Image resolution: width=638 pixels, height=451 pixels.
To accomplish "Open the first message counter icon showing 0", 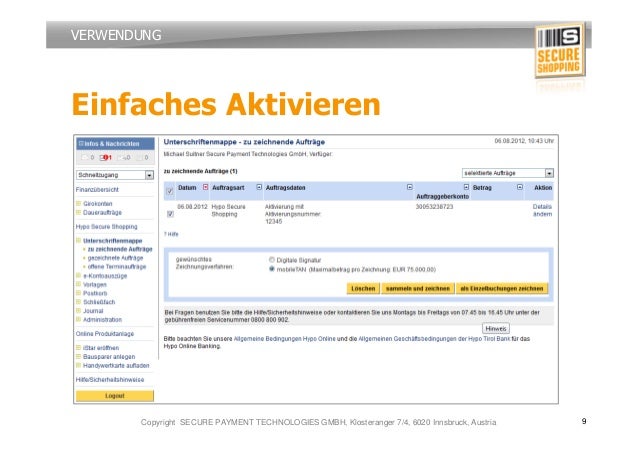I will pos(87,158).
